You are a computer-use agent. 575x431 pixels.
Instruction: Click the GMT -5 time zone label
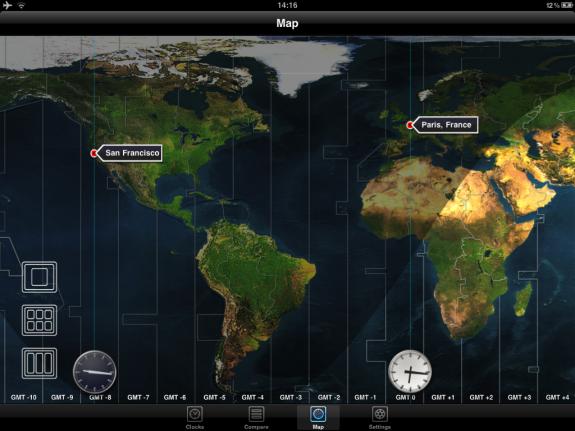pos(215,397)
